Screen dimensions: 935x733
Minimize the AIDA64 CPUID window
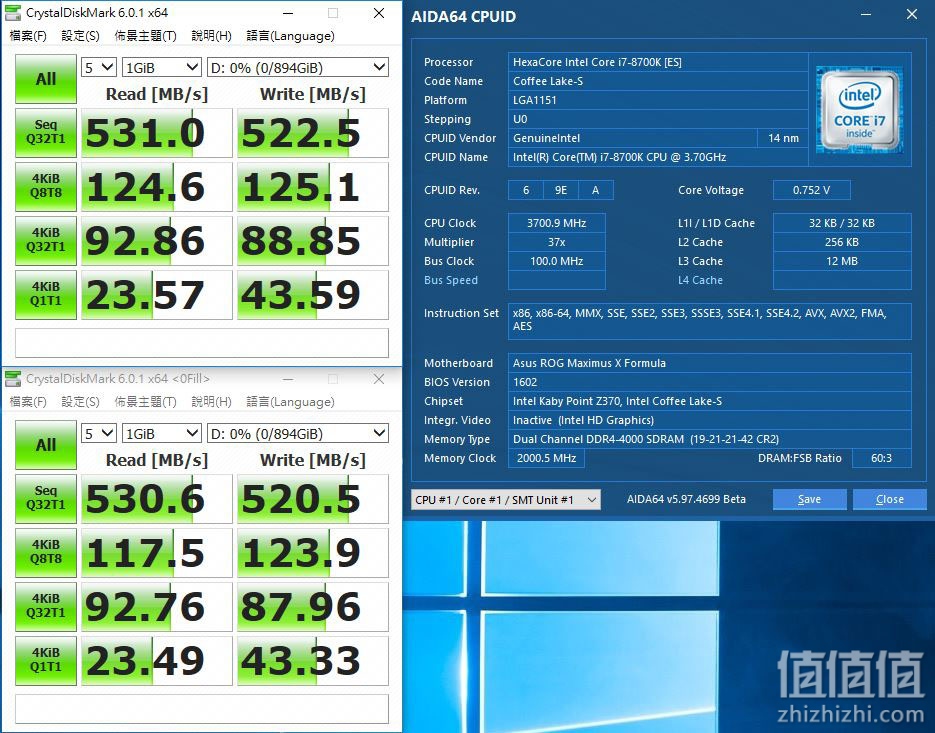point(868,14)
